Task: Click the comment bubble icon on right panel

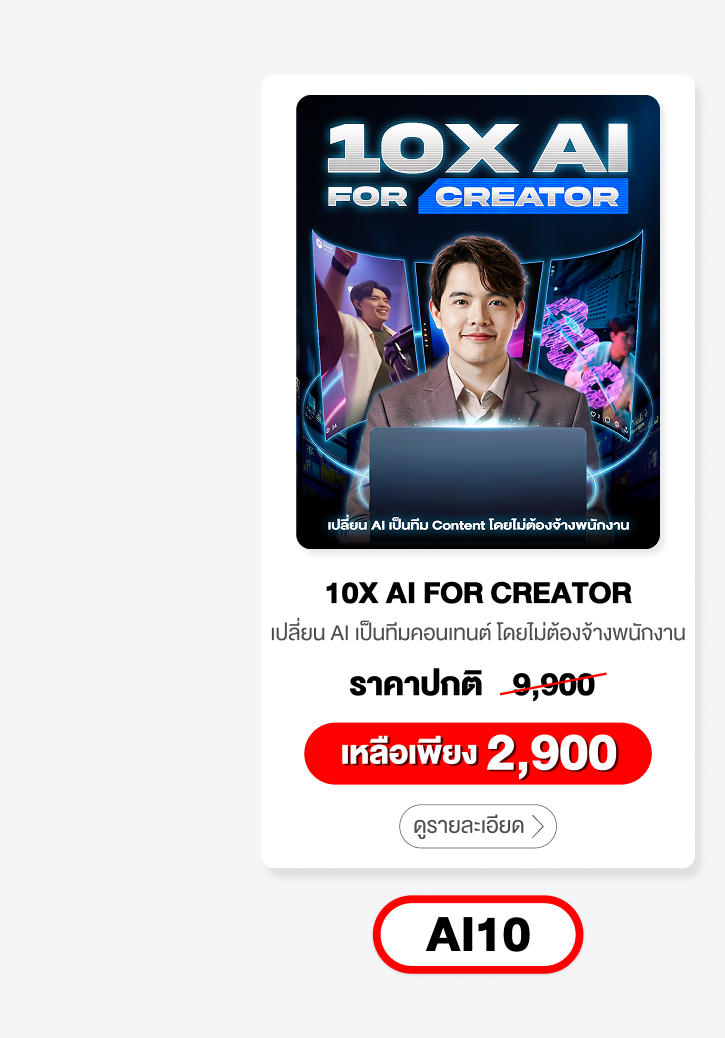Action: pyautogui.click(x=607, y=420)
